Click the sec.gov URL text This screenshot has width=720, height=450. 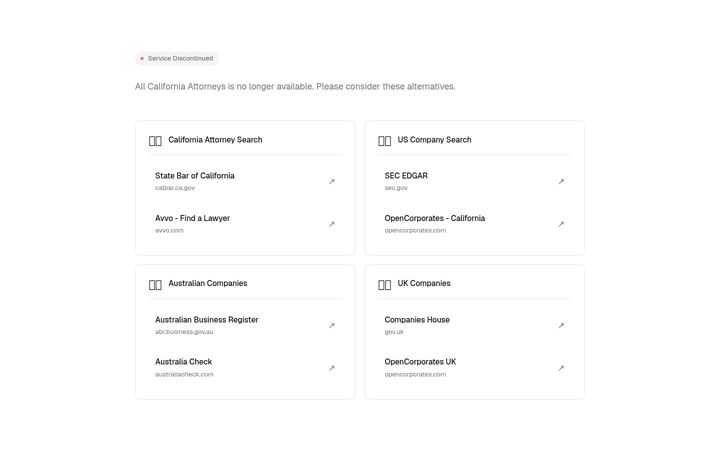coord(396,188)
